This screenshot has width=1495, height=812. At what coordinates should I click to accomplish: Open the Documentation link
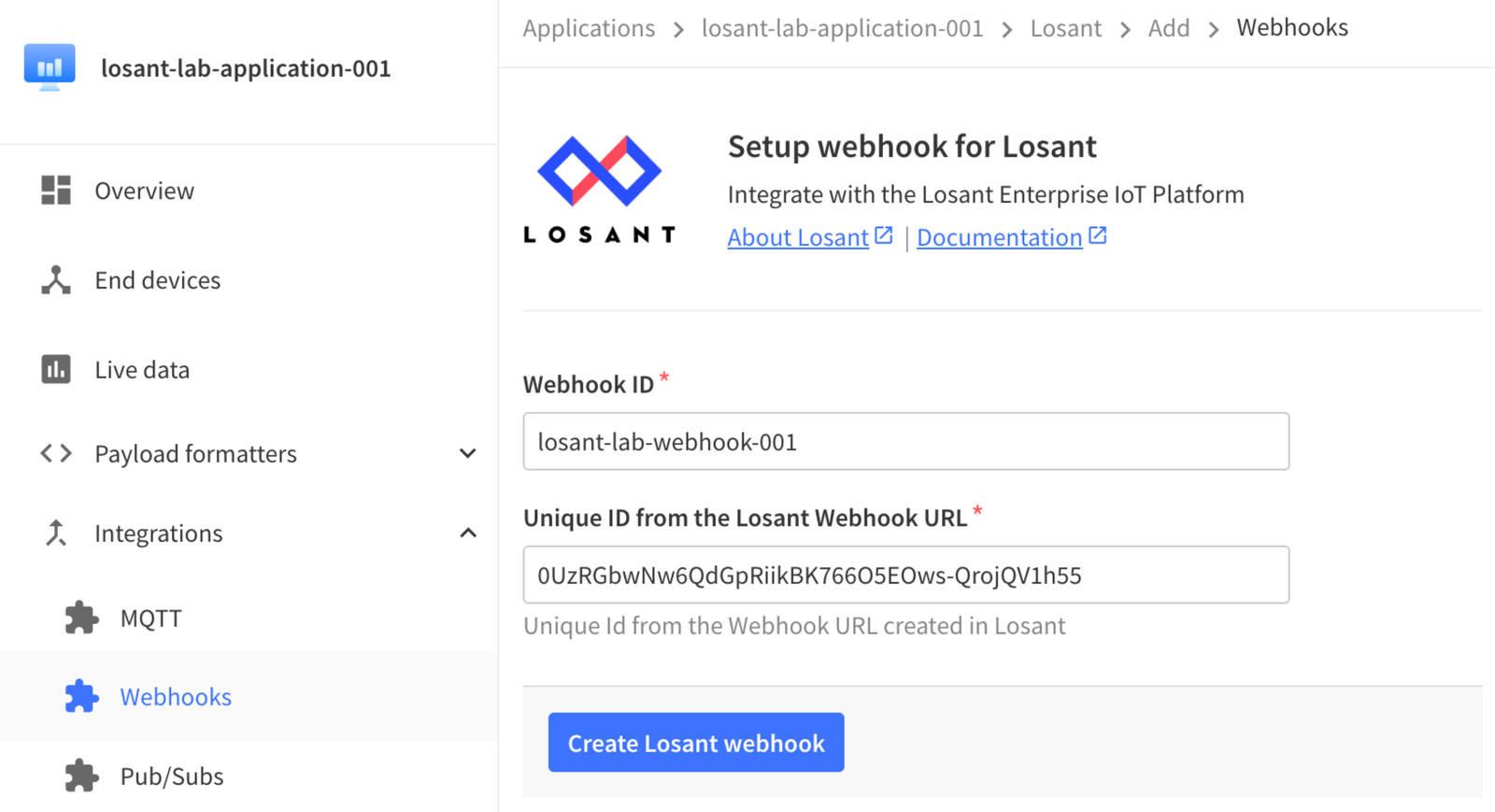(x=999, y=237)
